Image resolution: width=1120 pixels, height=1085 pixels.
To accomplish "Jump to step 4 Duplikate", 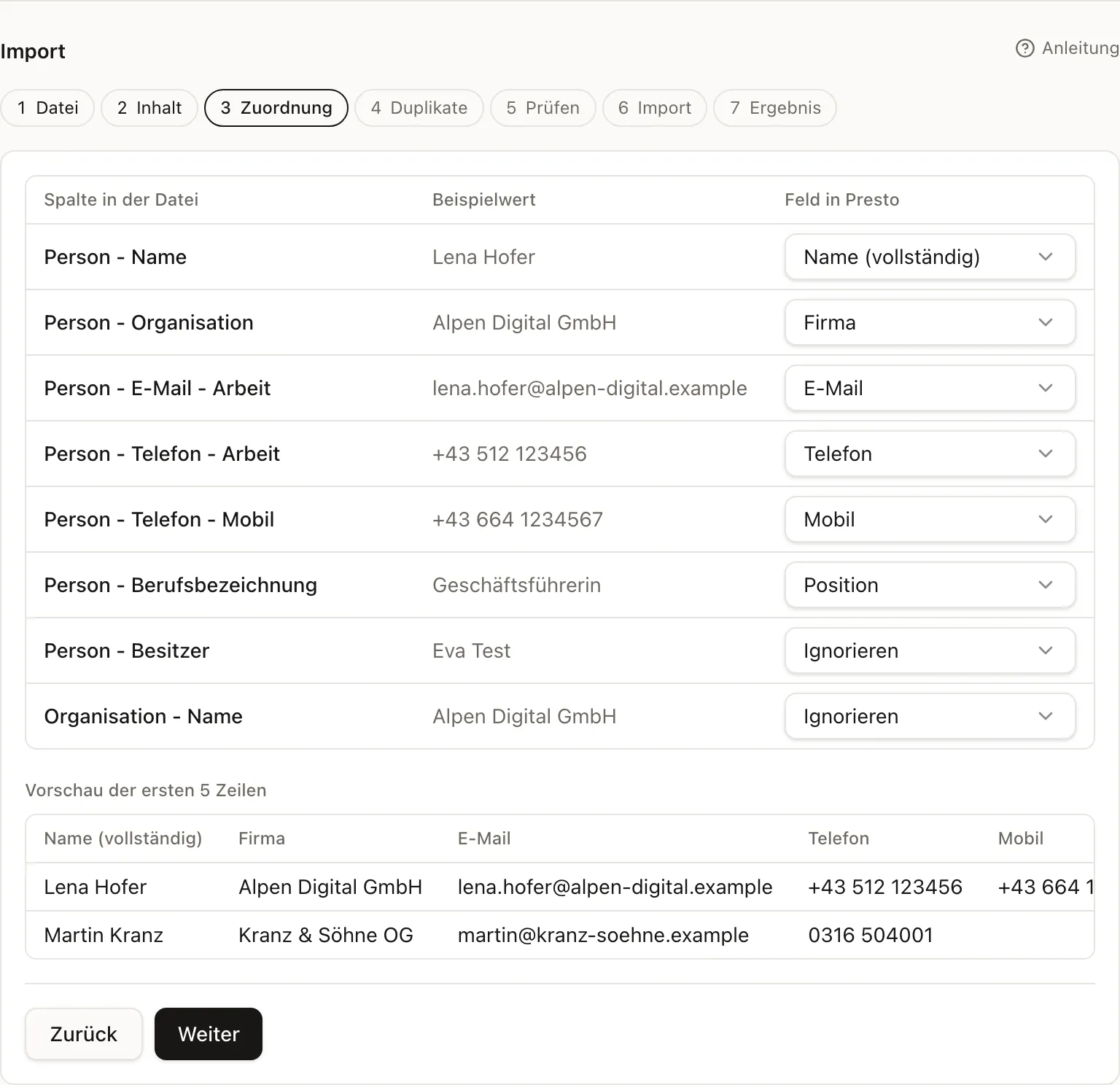I will point(419,108).
